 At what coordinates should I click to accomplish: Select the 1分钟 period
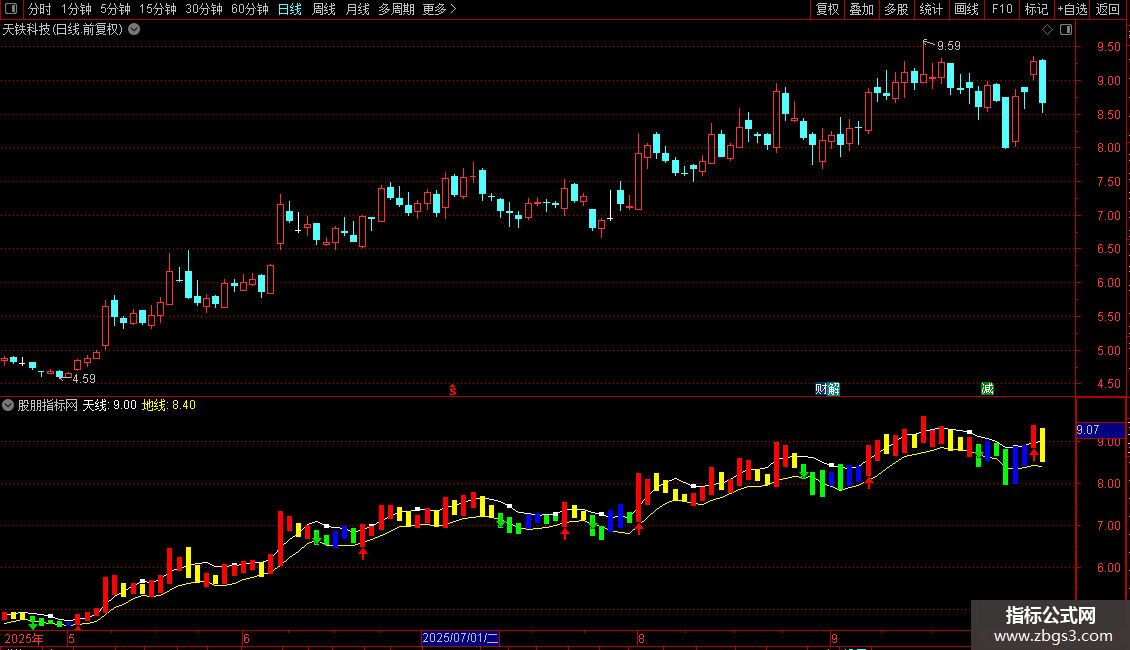point(76,9)
